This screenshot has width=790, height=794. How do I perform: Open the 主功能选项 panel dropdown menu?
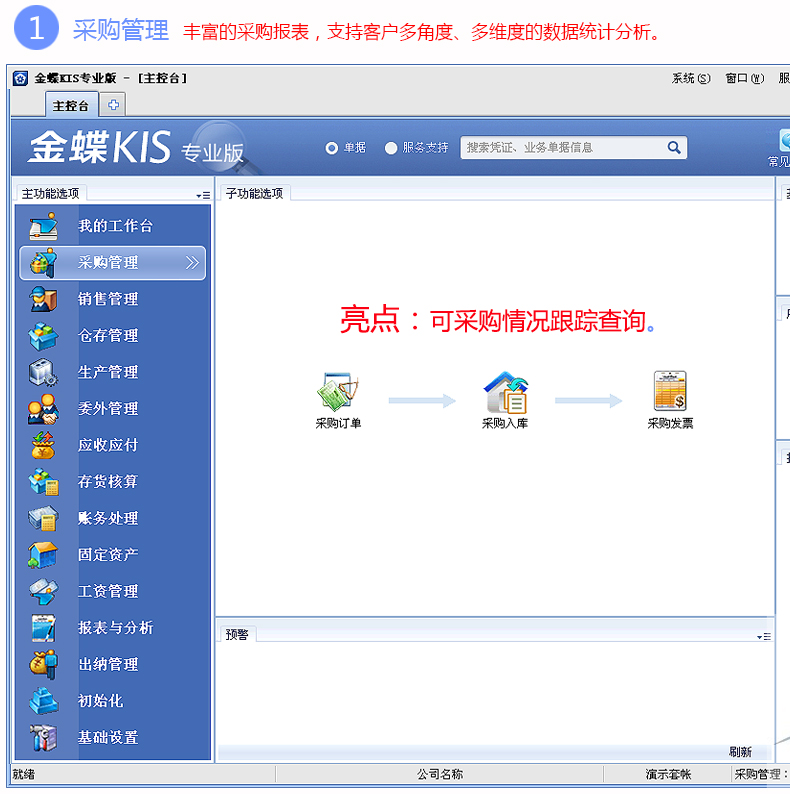pos(203,195)
